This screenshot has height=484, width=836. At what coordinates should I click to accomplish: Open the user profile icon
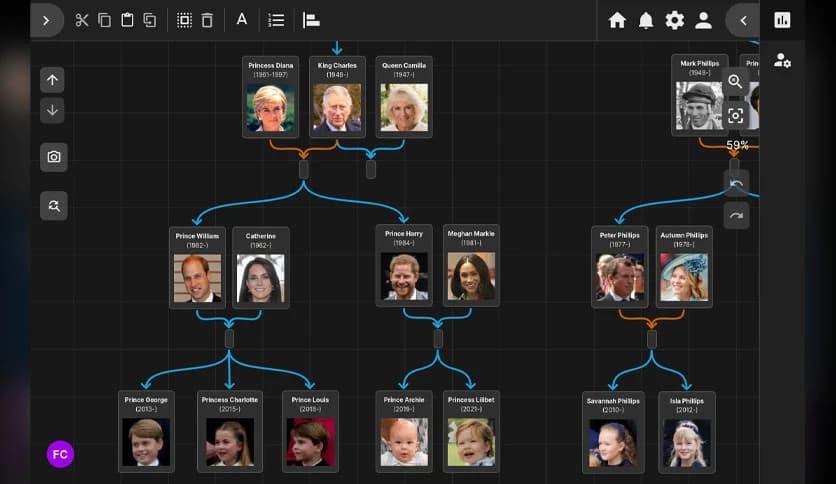click(704, 20)
